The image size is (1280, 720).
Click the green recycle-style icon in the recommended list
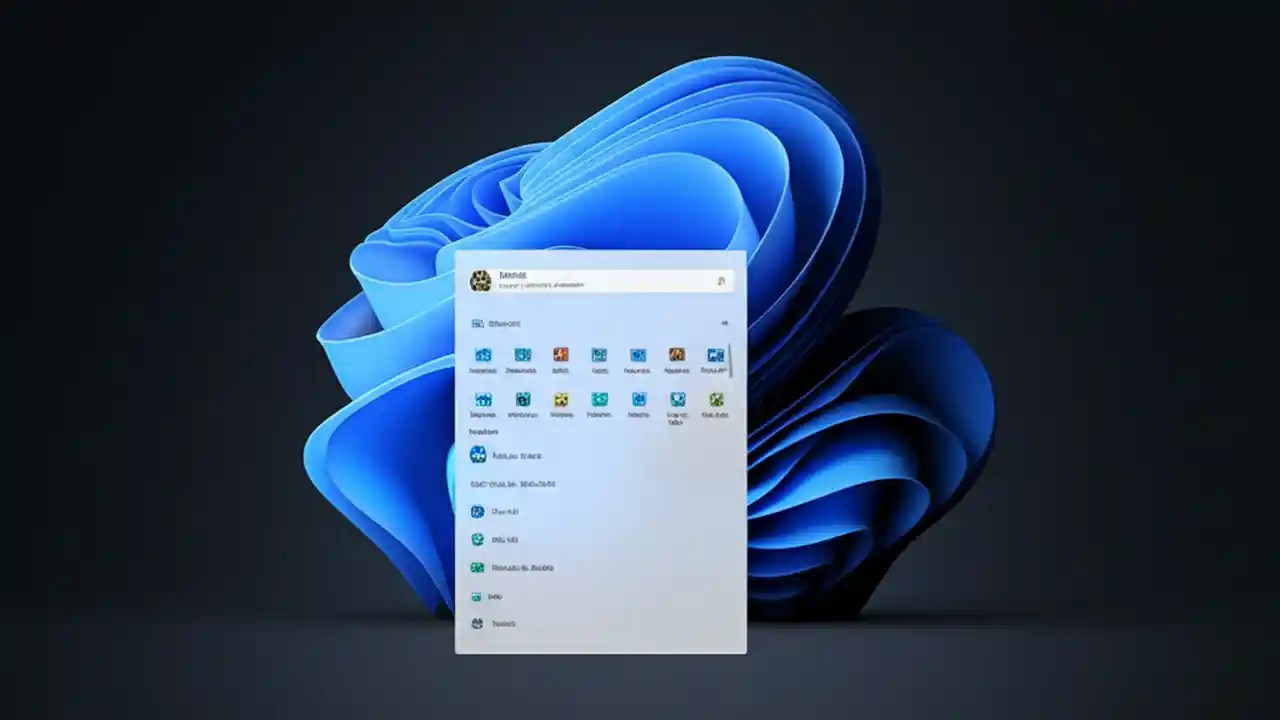(478, 539)
